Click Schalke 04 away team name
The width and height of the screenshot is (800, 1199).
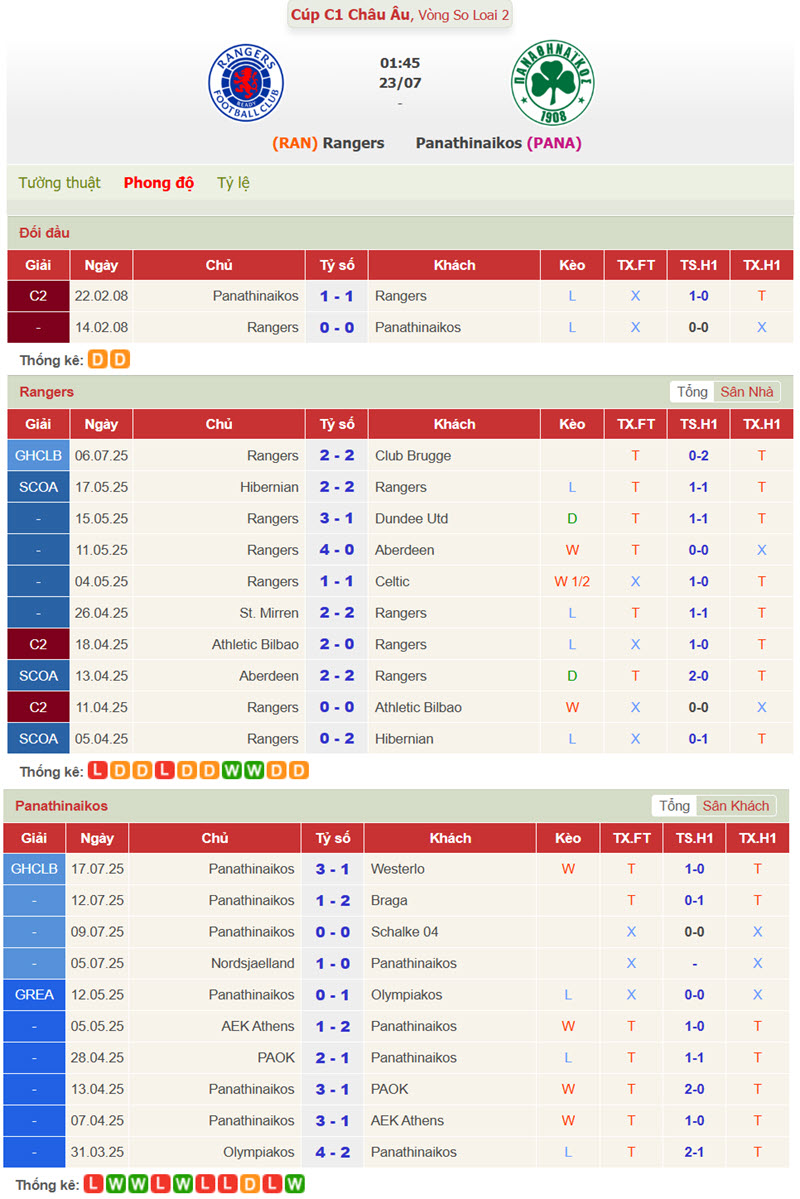[x=405, y=932]
